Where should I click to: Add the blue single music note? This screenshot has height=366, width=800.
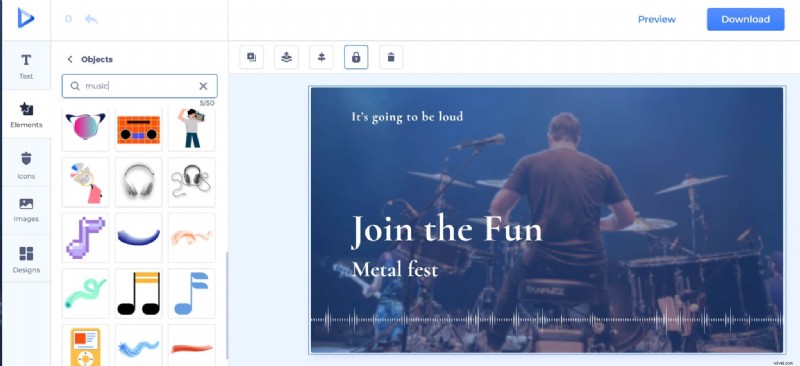pyautogui.click(x=191, y=293)
